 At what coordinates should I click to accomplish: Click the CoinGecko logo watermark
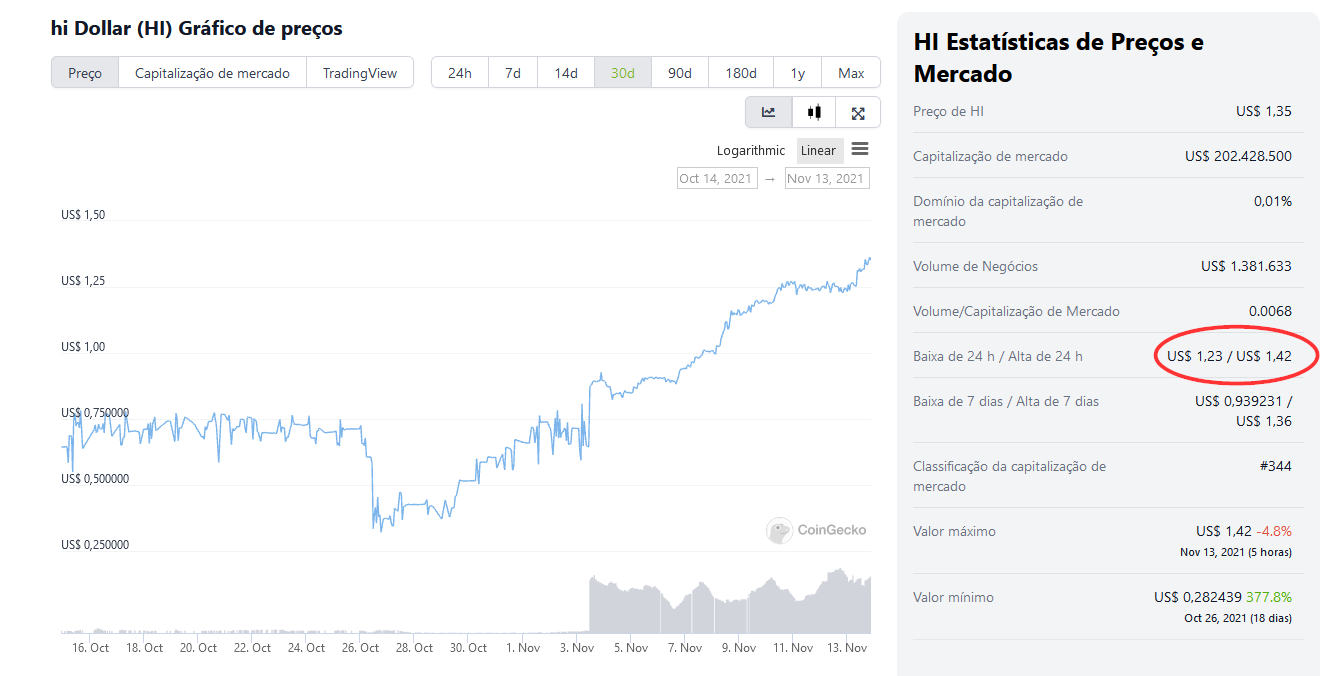tap(817, 530)
